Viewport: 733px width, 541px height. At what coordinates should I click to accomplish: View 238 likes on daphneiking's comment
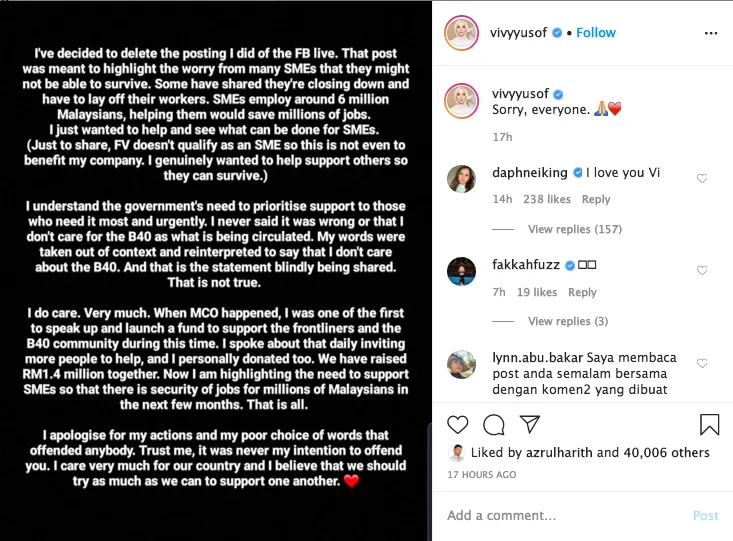546,199
